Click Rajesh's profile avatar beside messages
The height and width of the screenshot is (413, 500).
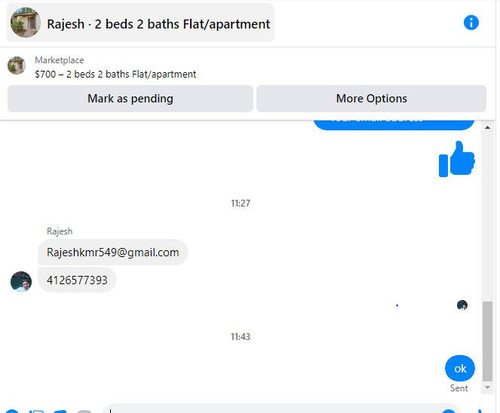point(21,282)
